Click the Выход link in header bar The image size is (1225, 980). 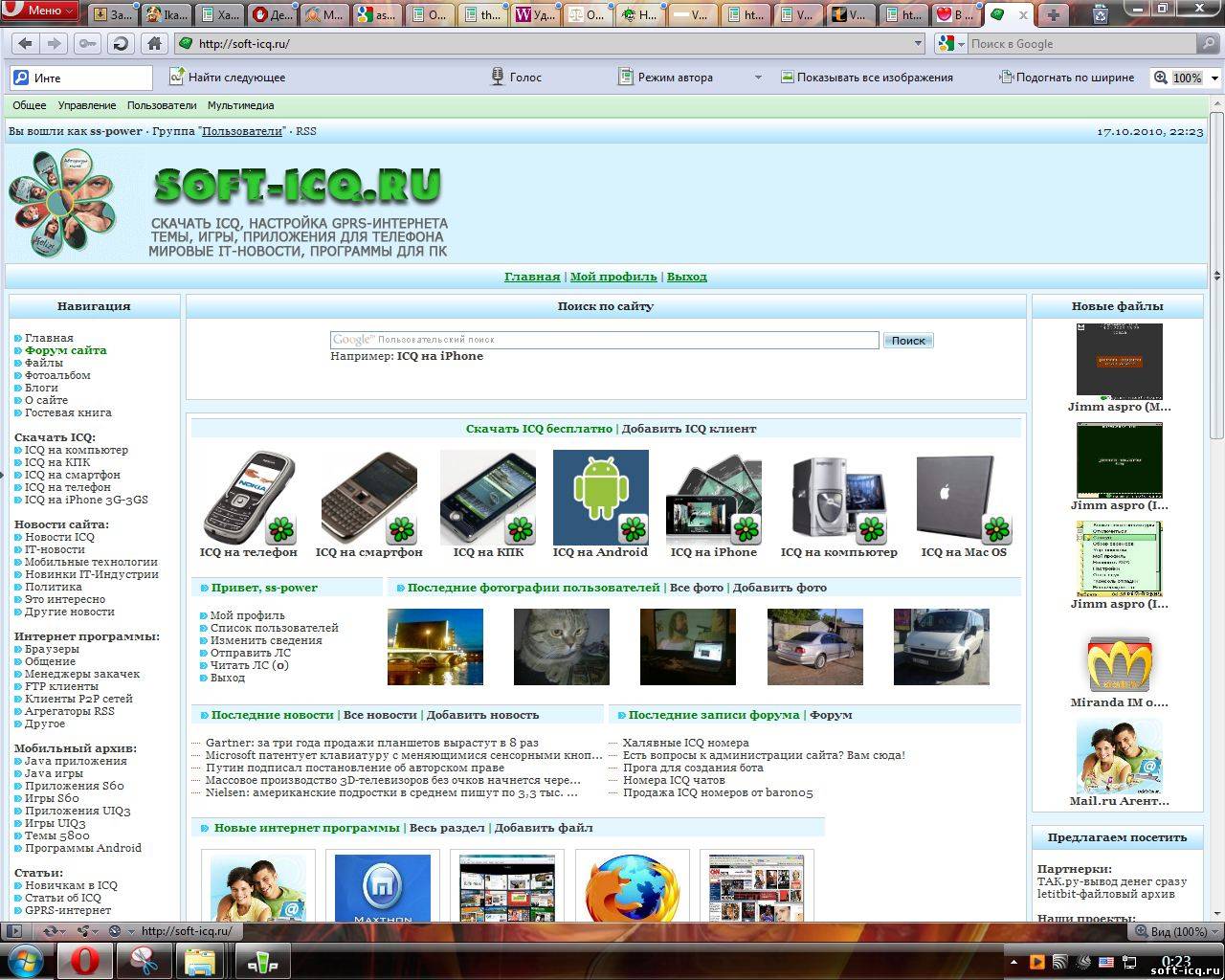tap(687, 277)
